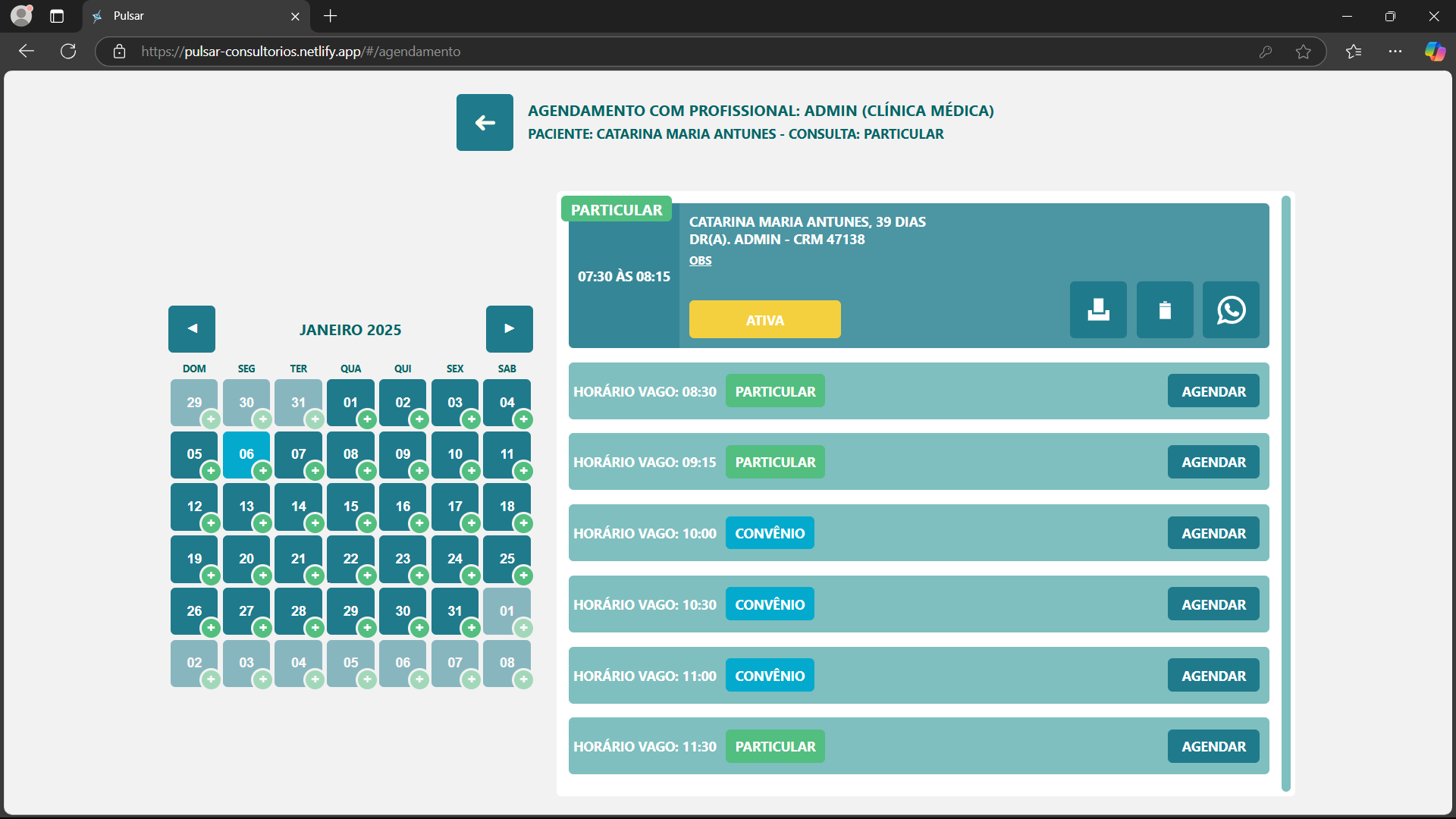Image resolution: width=1456 pixels, height=819 pixels.
Task: Select the Pulsar browser tab
Action: 196,16
